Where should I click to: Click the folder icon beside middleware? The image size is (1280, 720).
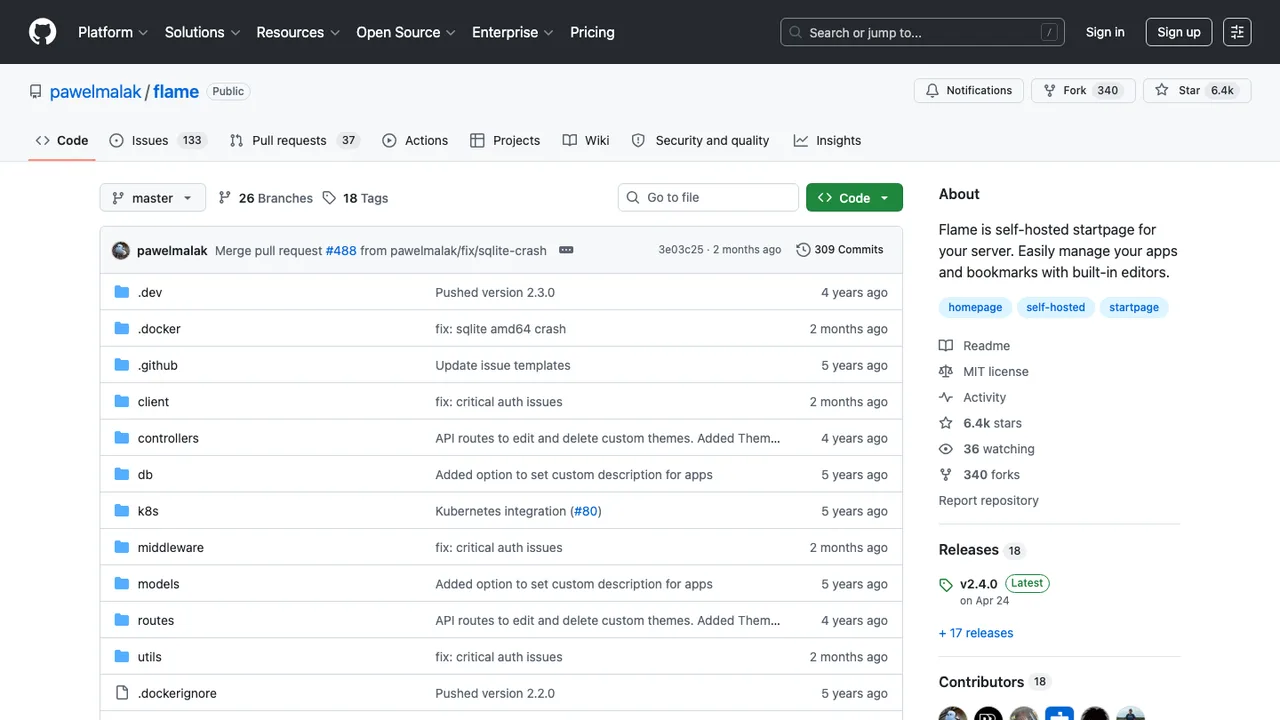click(122, 547)
